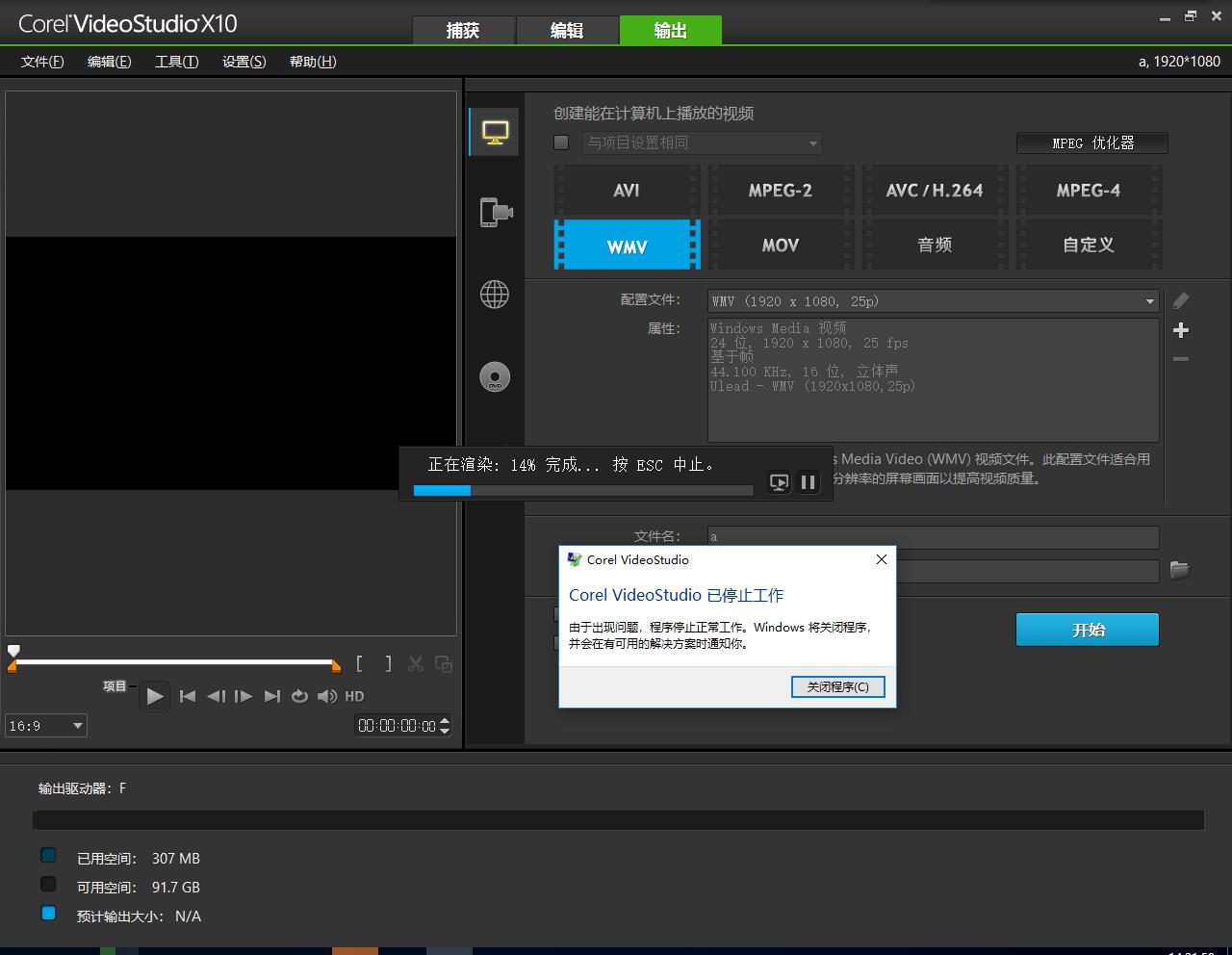Click the '输出驱动器: F' text
Screen dimensions: 1232x955
pyautogui.click(x=82, y=788)
